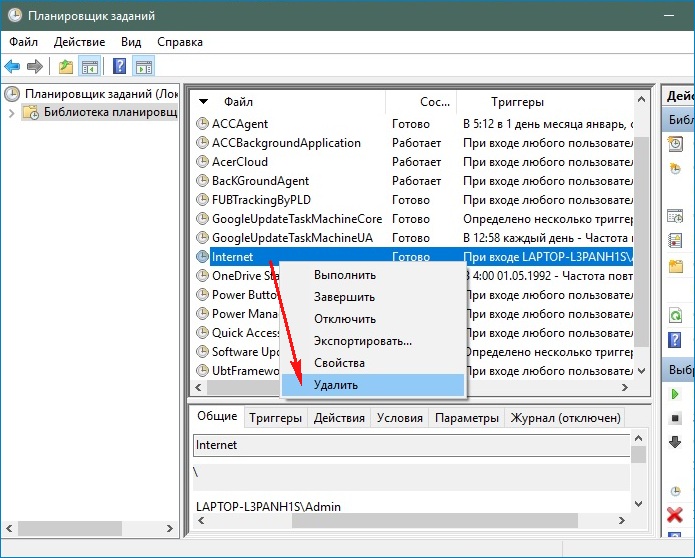Click the sort arrow in Файл column
The image size is (695, 558).
click(203, 101)
